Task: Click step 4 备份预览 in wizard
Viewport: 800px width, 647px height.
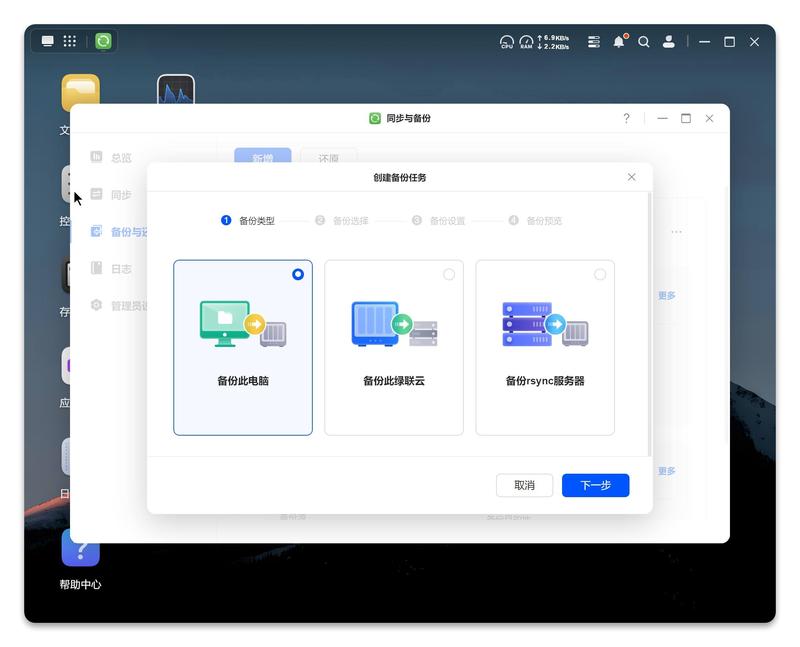Action: (x=535, y=220)
